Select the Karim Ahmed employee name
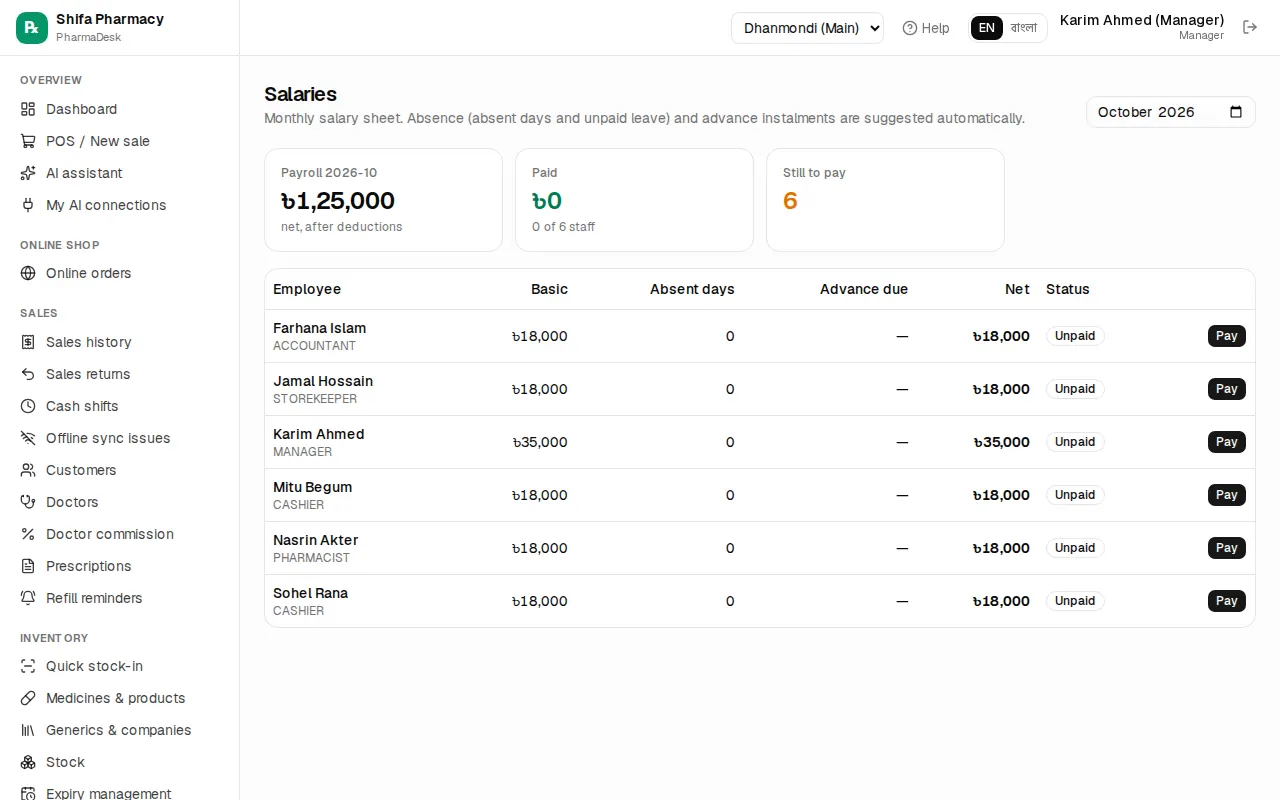The image size is (1280, 800). click(x=319, y=434)
